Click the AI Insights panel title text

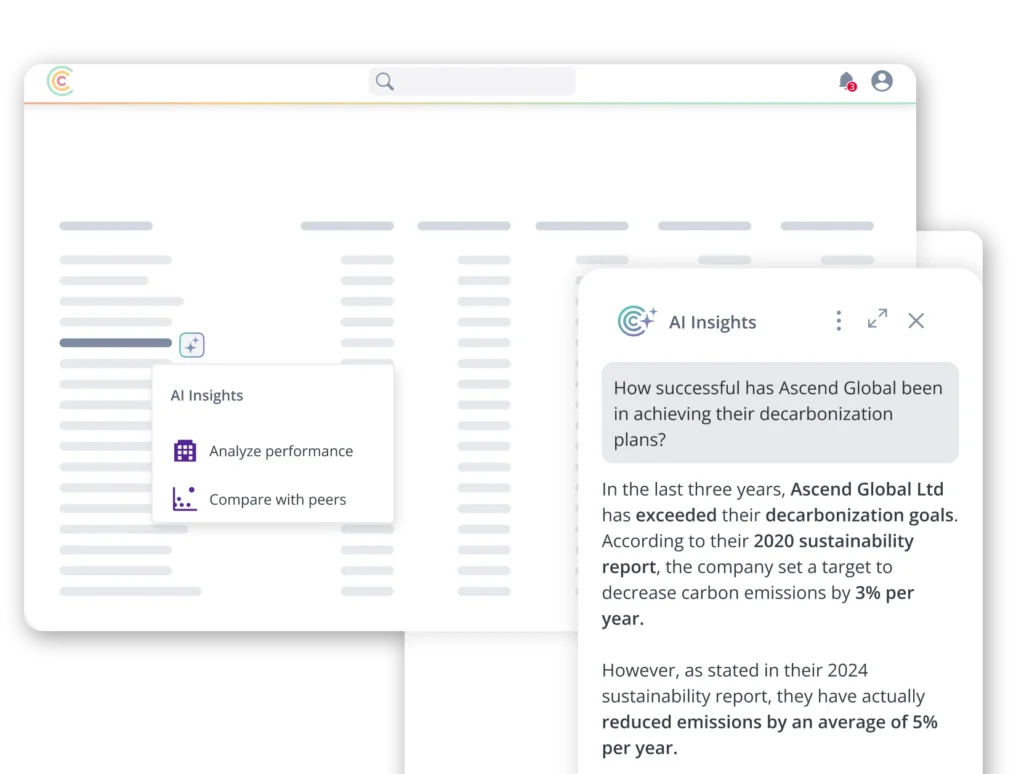tap(712, 322)
